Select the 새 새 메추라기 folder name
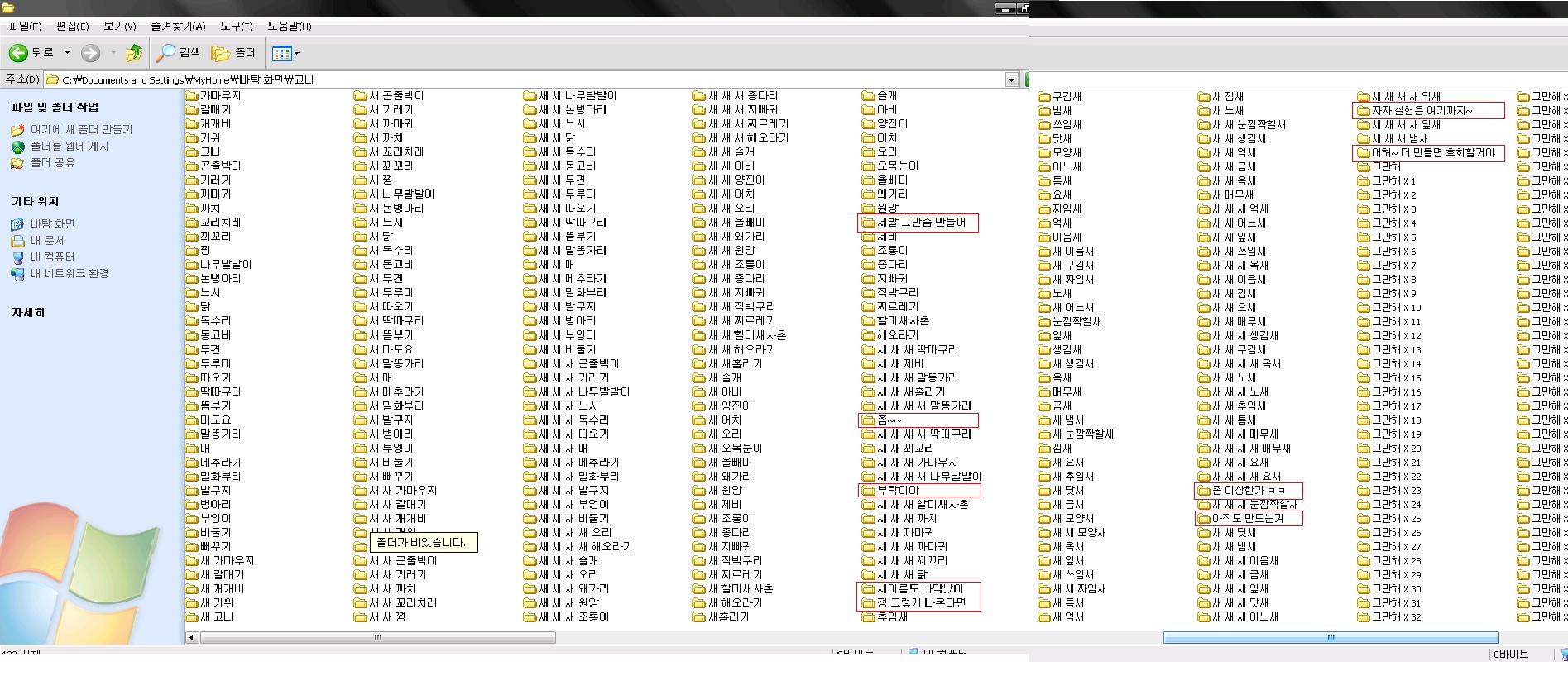Image resolution: width=1568 pixels, height=686 pixels. click(573, 278)
